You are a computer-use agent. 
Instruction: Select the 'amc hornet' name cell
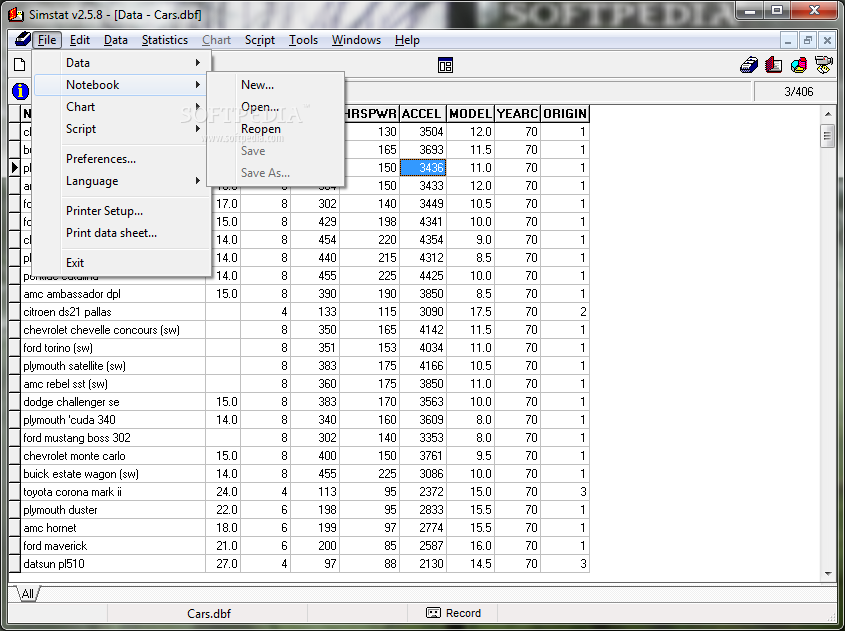(x=113, y=528)
